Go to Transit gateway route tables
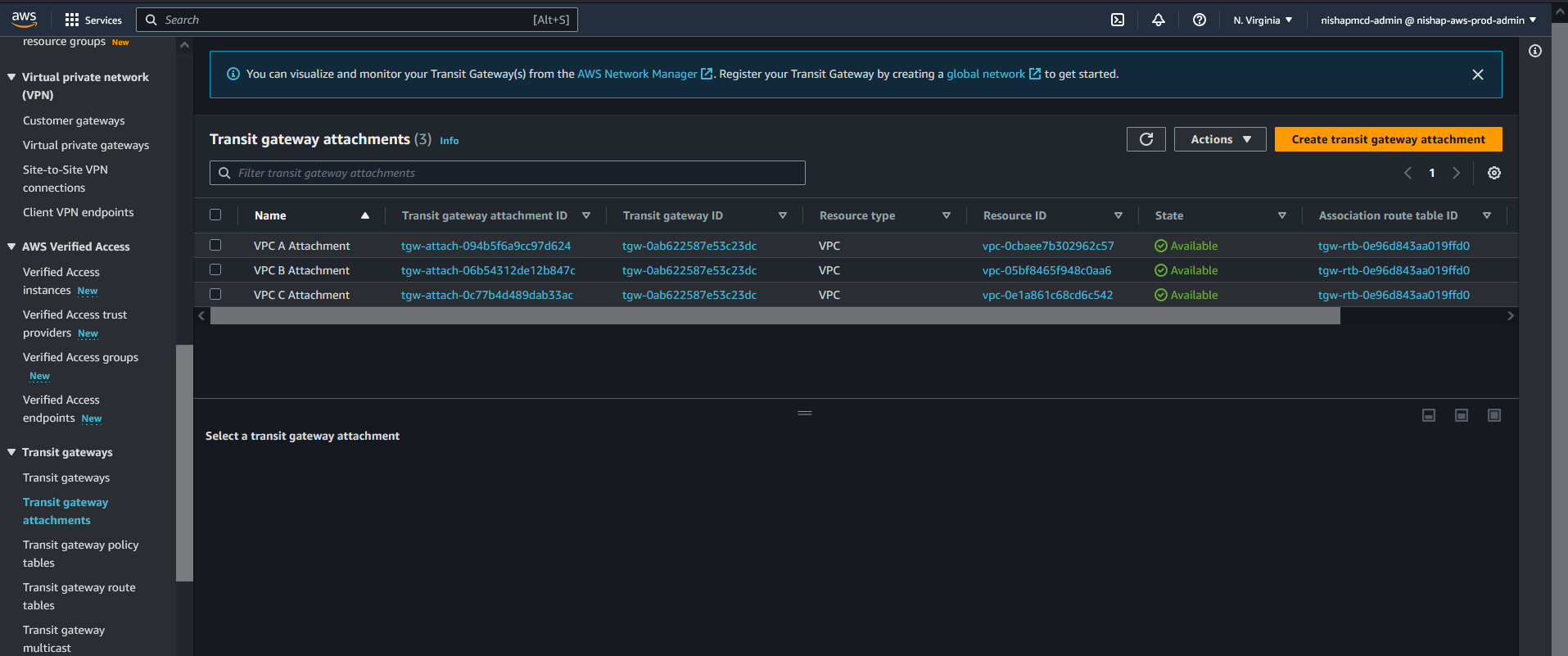Screen dimensions: 1568x656 (x=79, y=596)
